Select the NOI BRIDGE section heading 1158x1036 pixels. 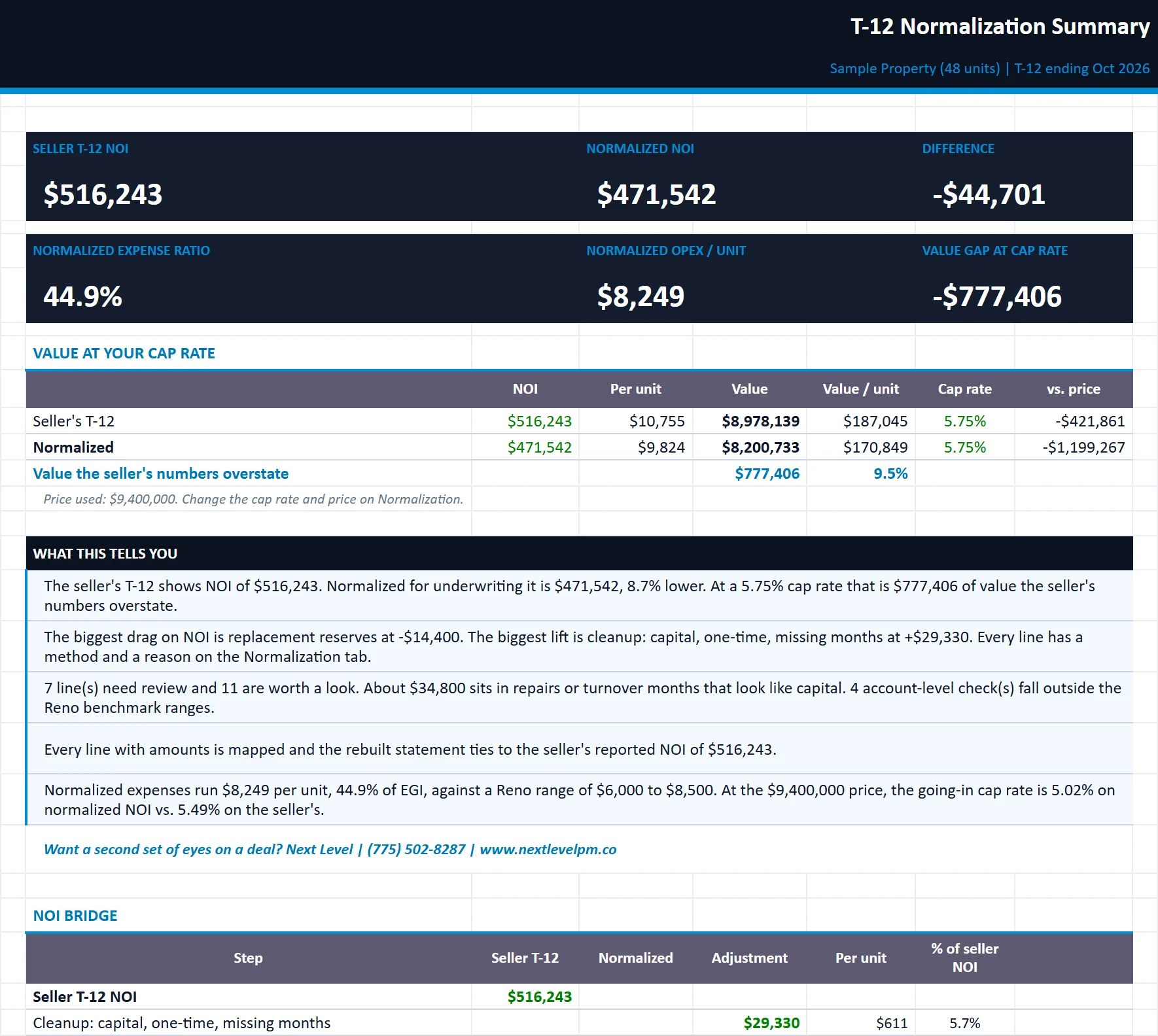tap(75, 916)
